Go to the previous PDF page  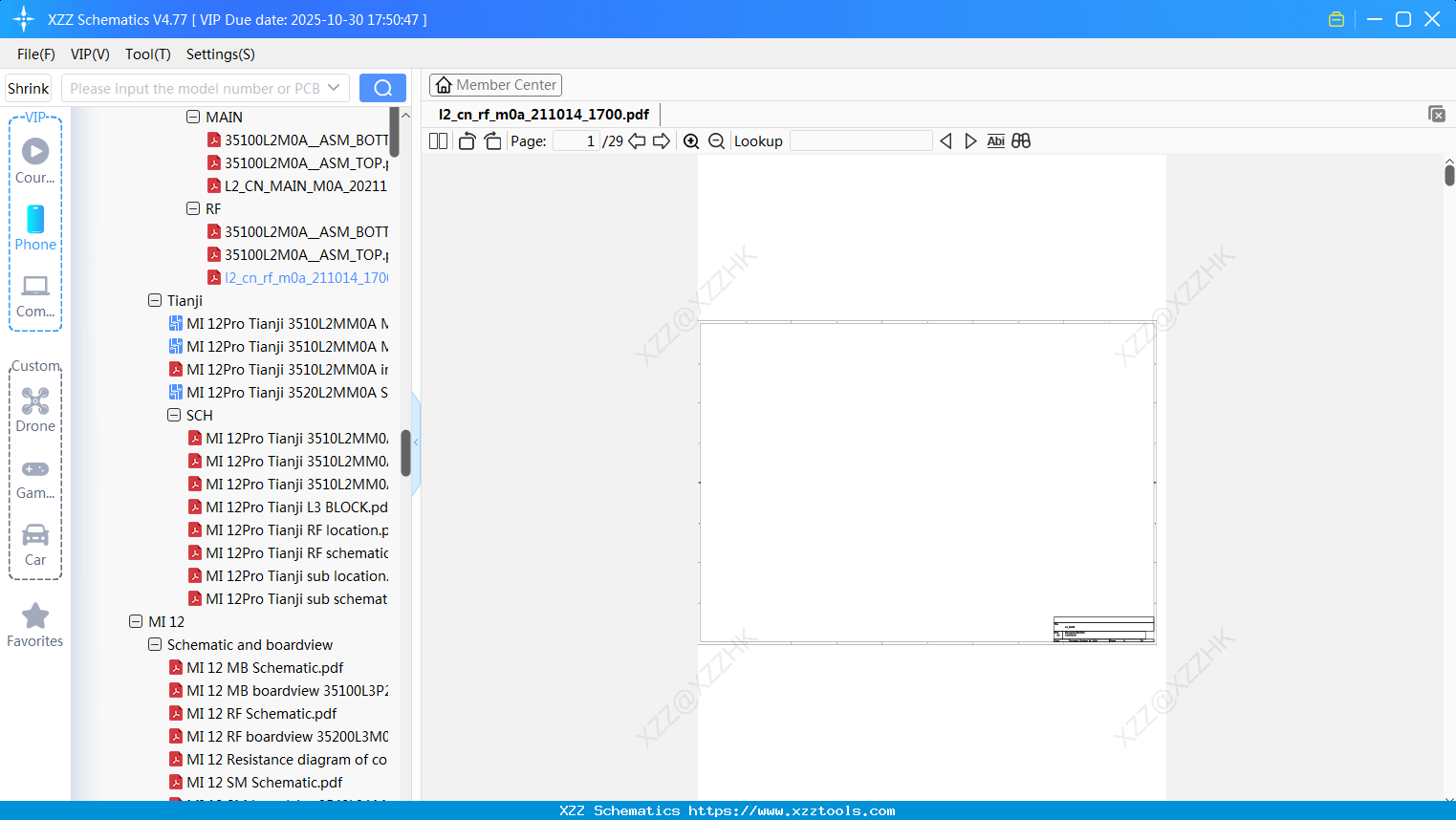[x=637, y=141]
